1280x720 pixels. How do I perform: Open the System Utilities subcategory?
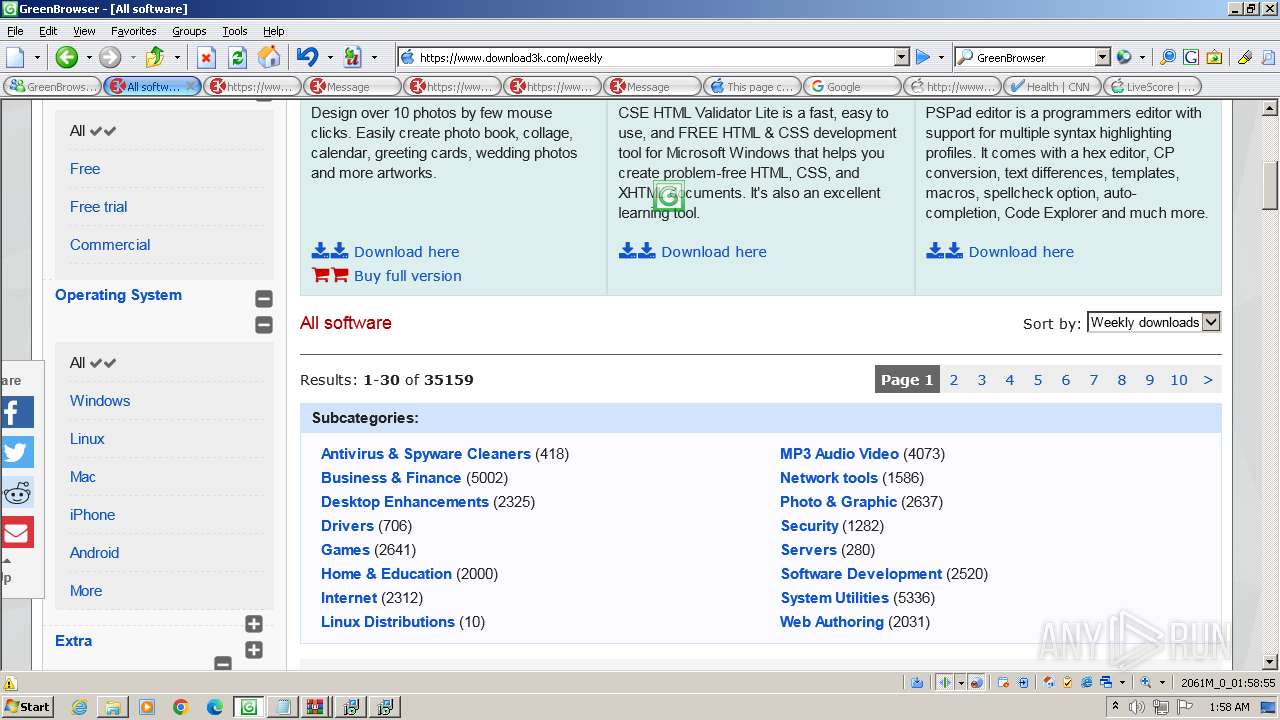pos(834,598)
